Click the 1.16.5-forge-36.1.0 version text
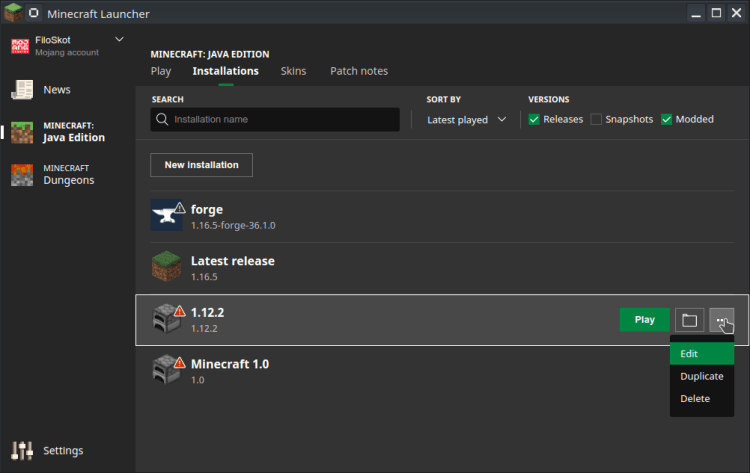The image size is (750, 473). click(233, 225)
